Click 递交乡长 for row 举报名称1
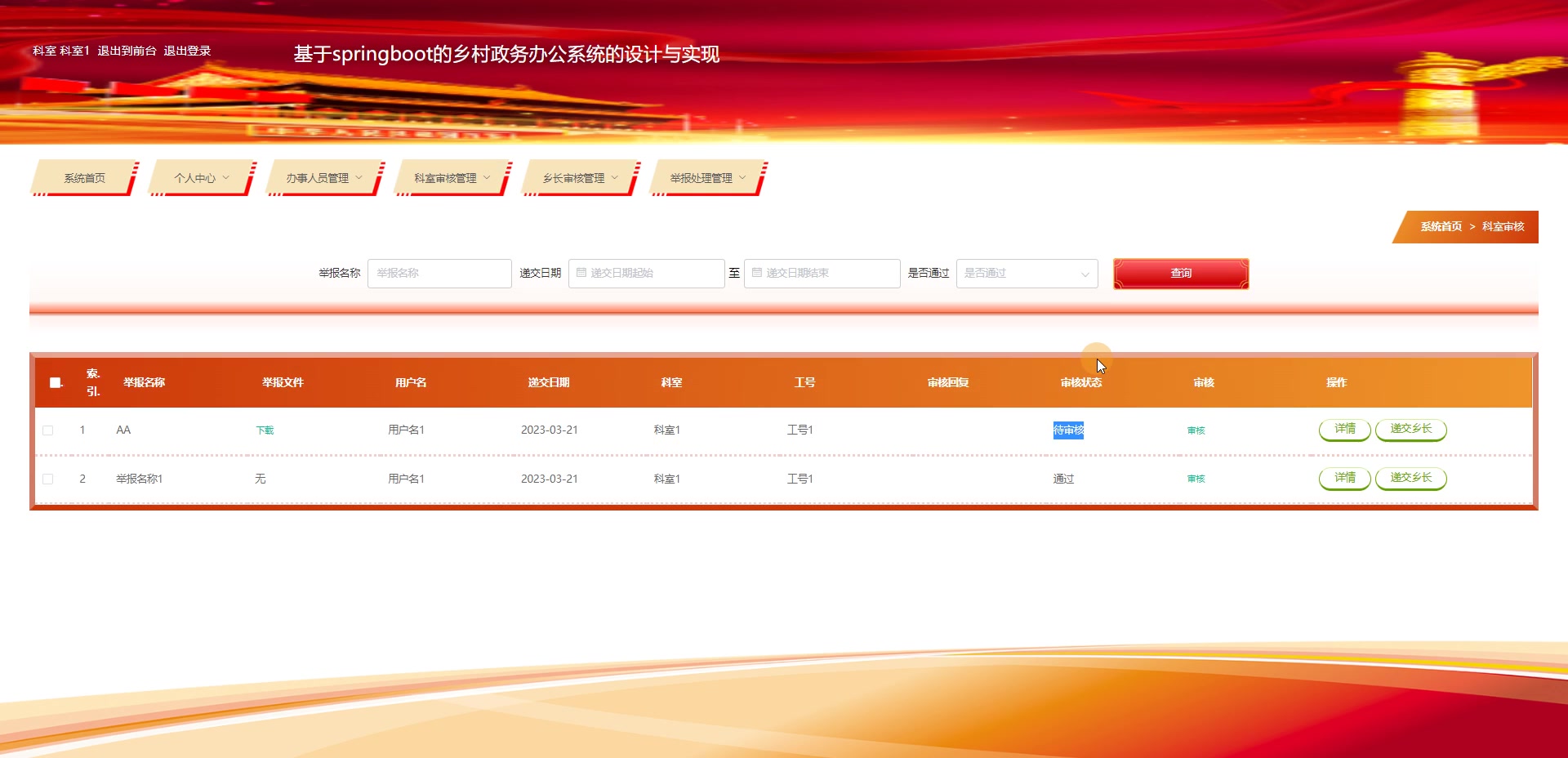Image resolution: width=1568 pixels, height=758 pixels. point(1410,478)
